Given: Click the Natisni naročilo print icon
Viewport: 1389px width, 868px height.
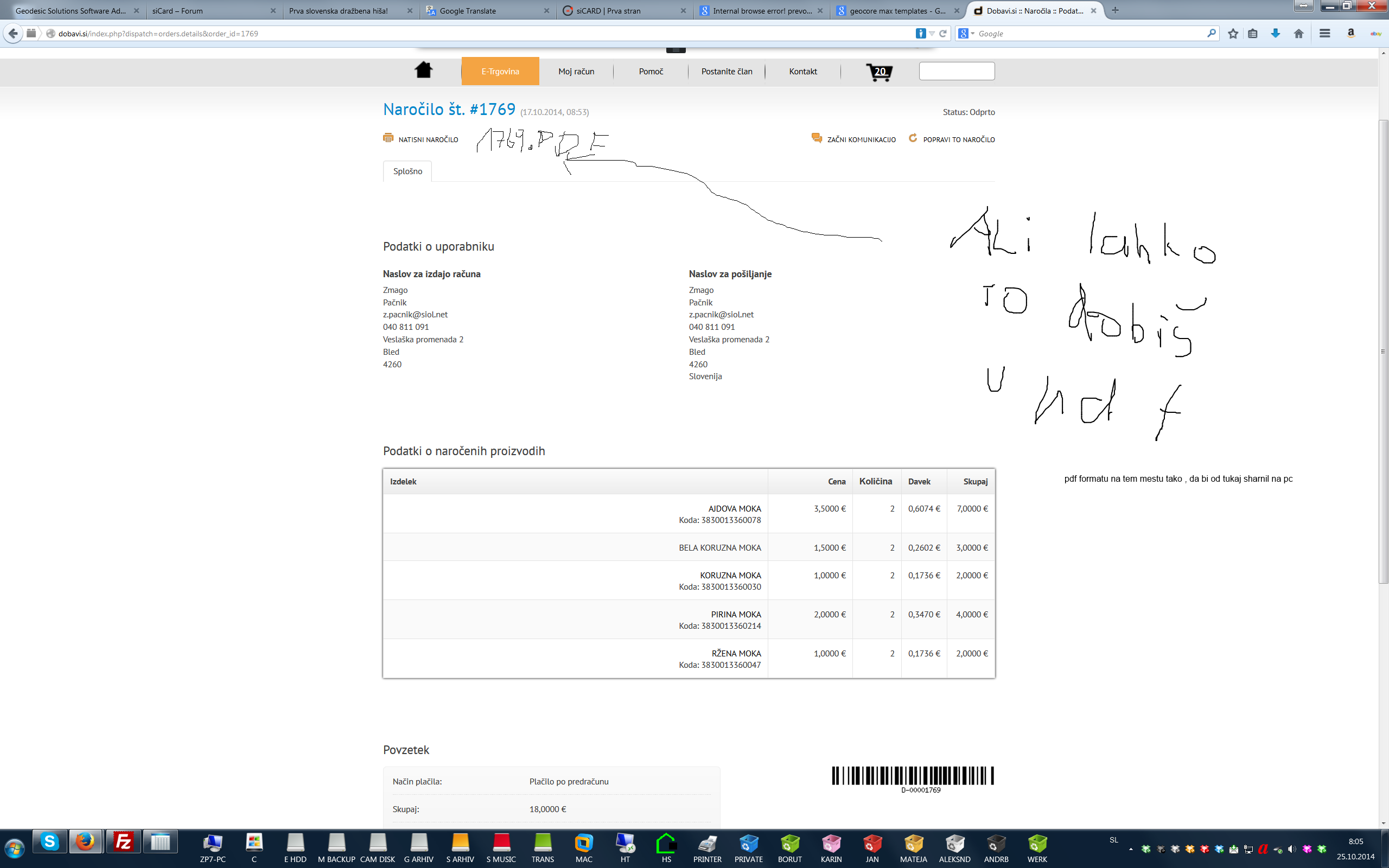Looking at the screenshot, I should [388, 138].
